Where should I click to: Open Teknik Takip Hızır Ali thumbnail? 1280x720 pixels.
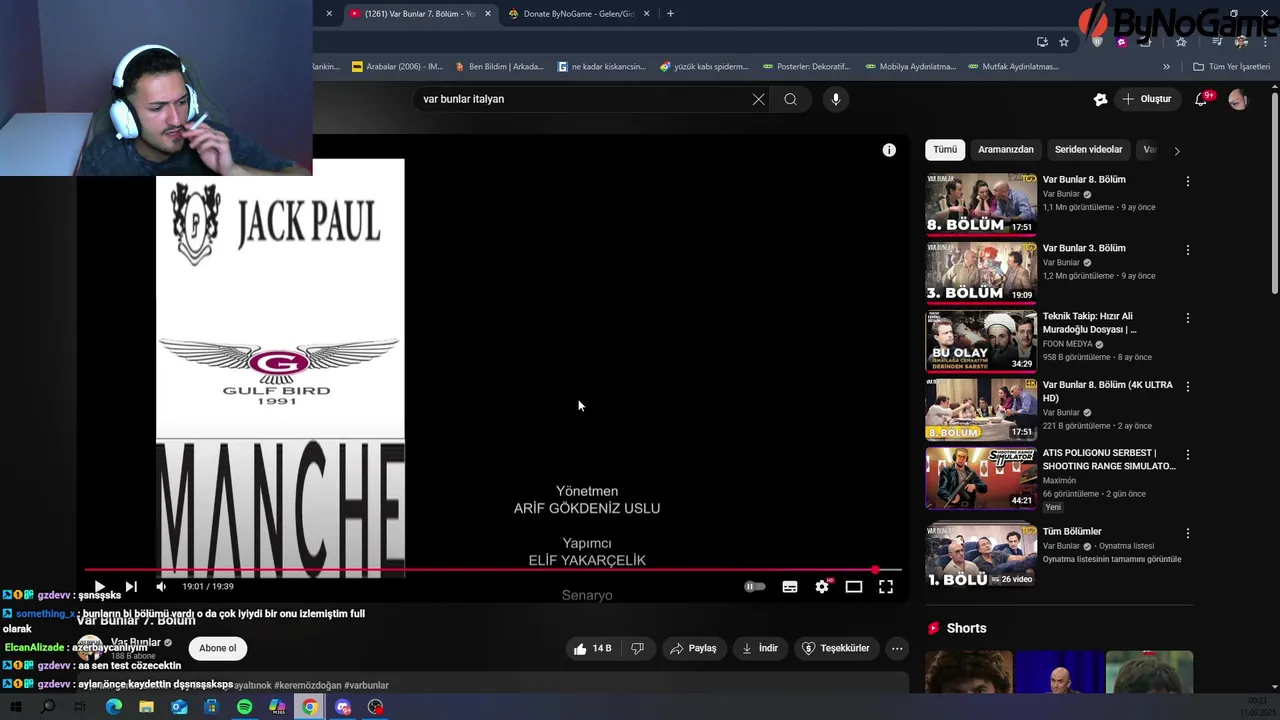[x=981, y=340]
